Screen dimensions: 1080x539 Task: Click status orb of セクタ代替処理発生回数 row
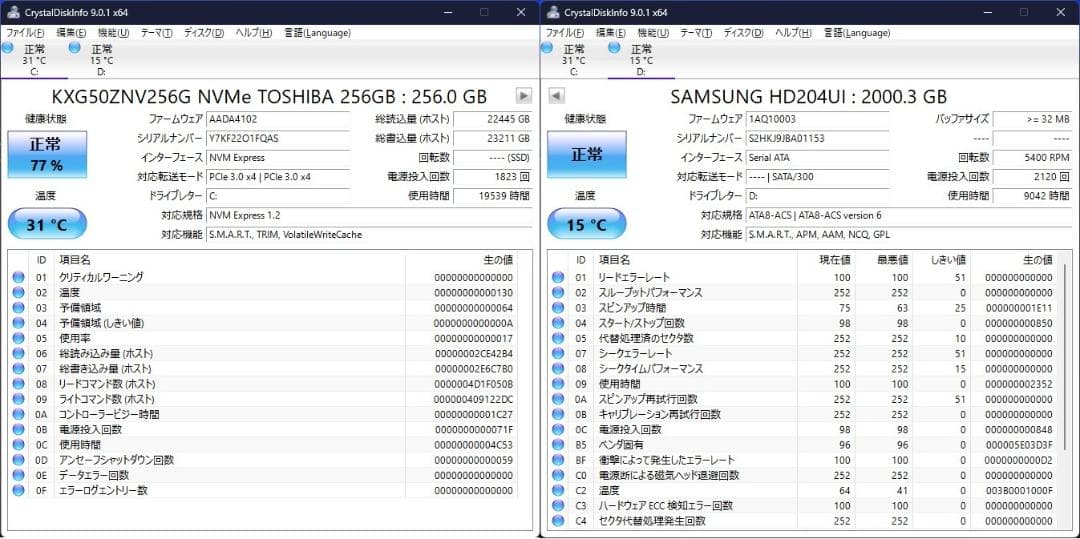558,520
